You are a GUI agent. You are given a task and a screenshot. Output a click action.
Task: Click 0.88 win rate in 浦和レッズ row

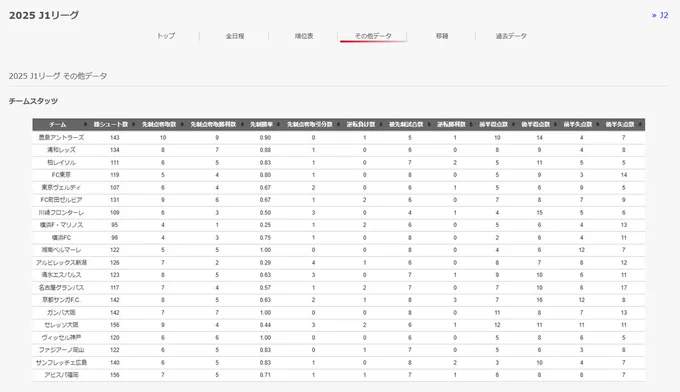[x=265, y=150]
